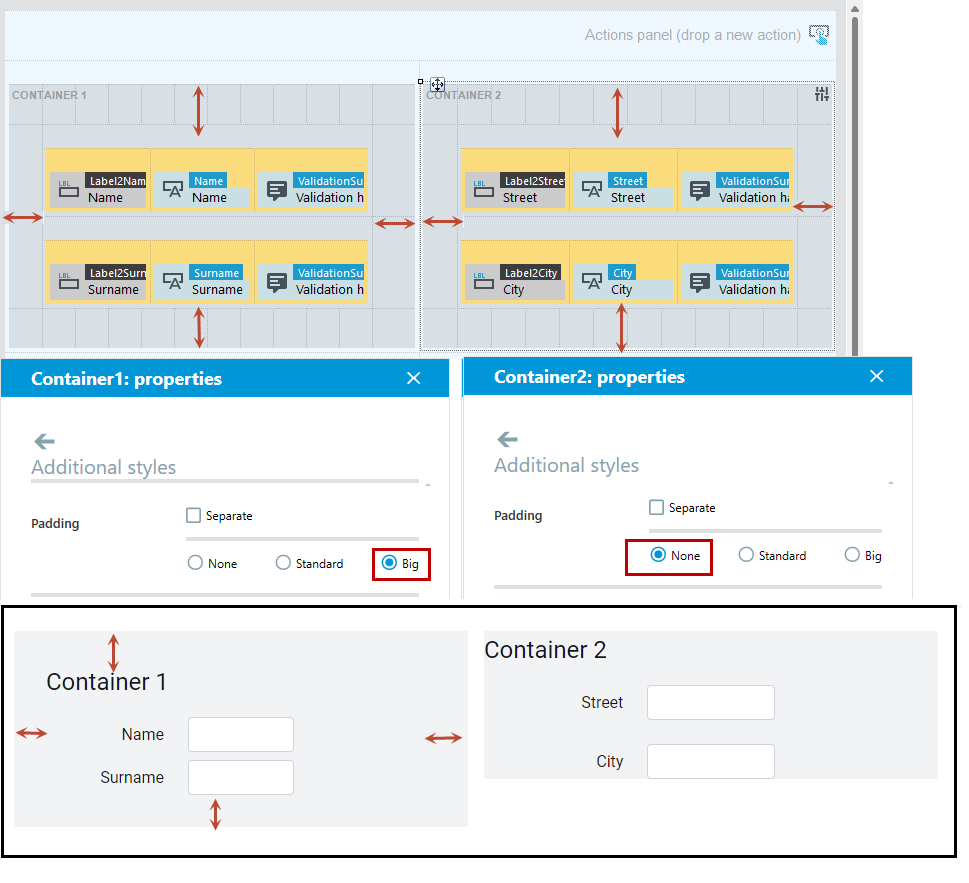Enable Separate checkbox in Container1 padding

click(193, 515)
